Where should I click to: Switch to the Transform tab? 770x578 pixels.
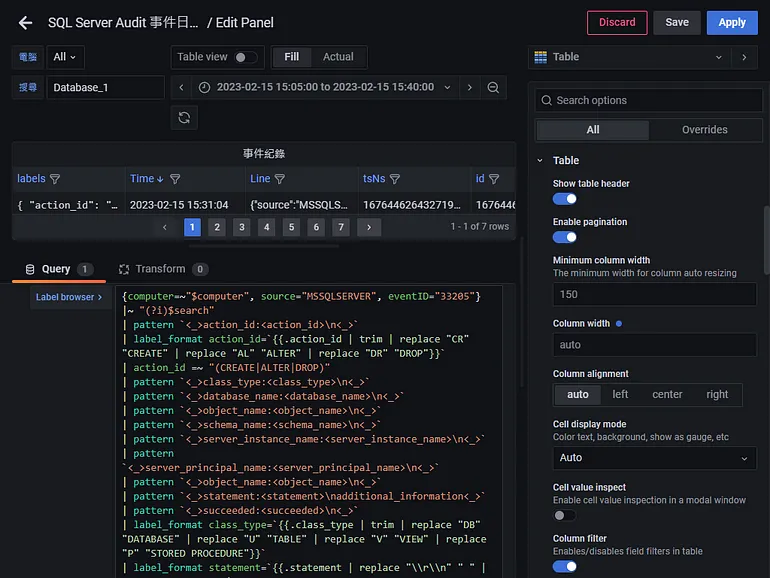(164, 269)
